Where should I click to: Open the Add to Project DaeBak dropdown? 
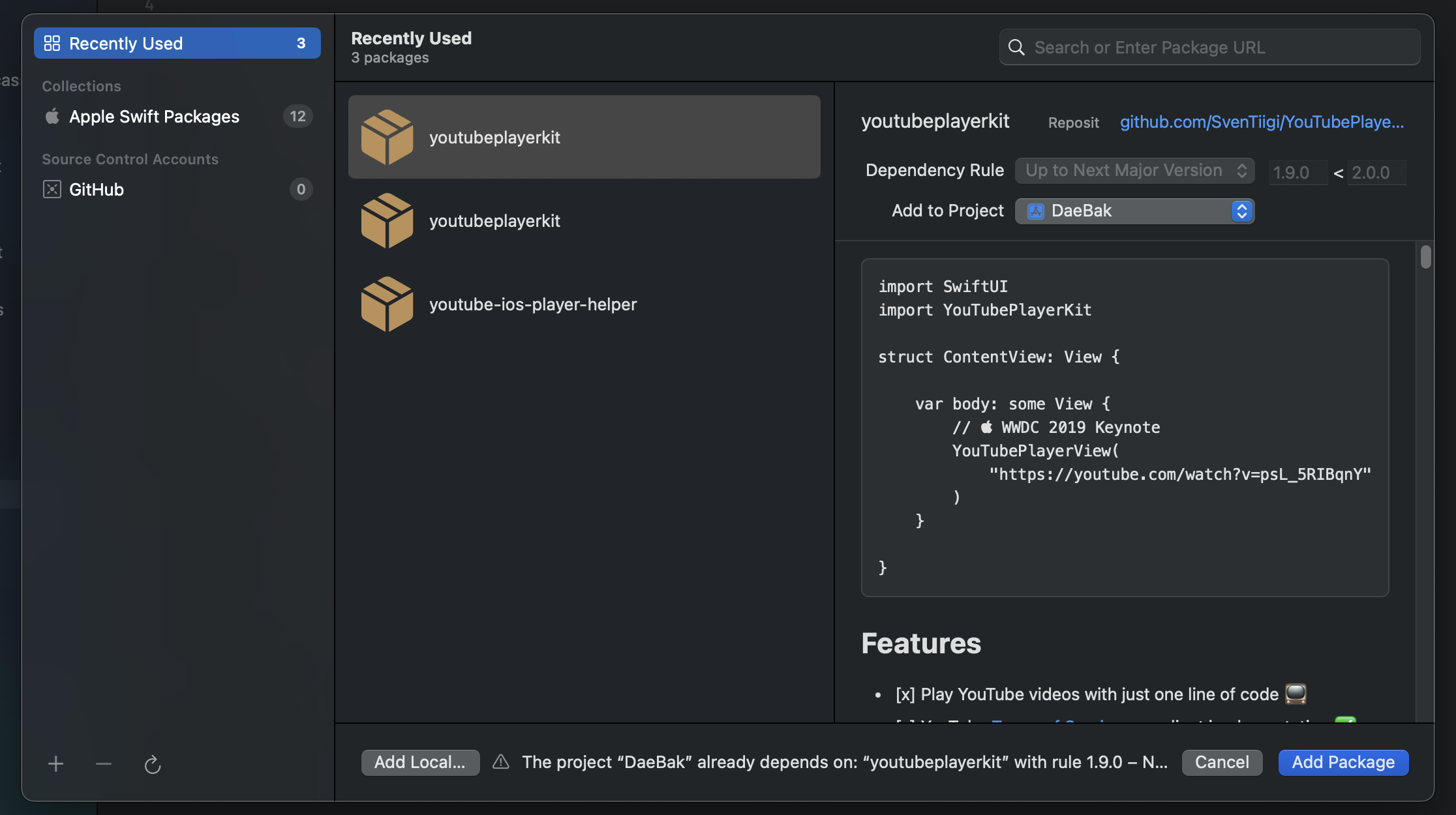coord(1134,211)
